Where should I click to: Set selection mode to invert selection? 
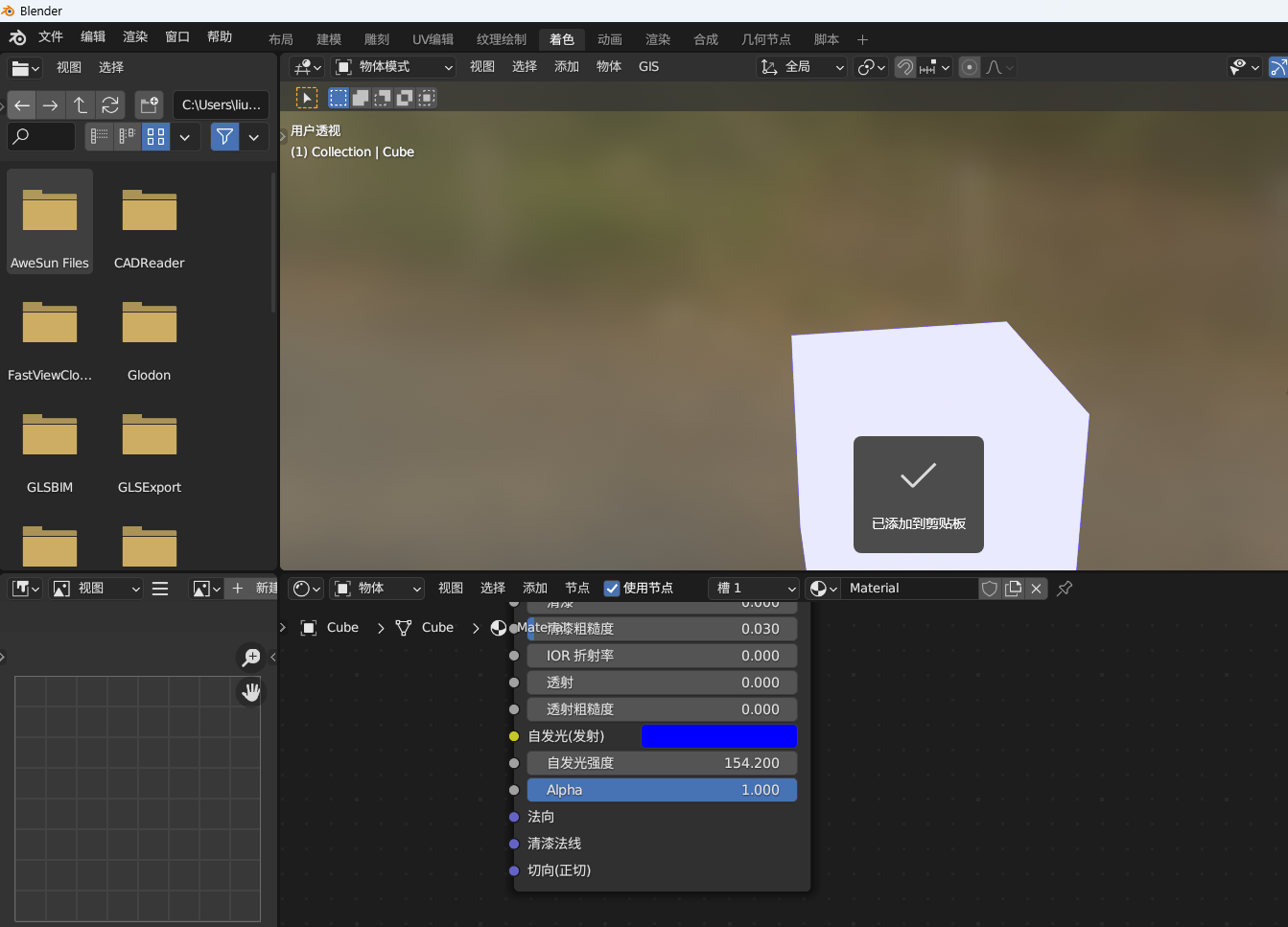(405, 98)
